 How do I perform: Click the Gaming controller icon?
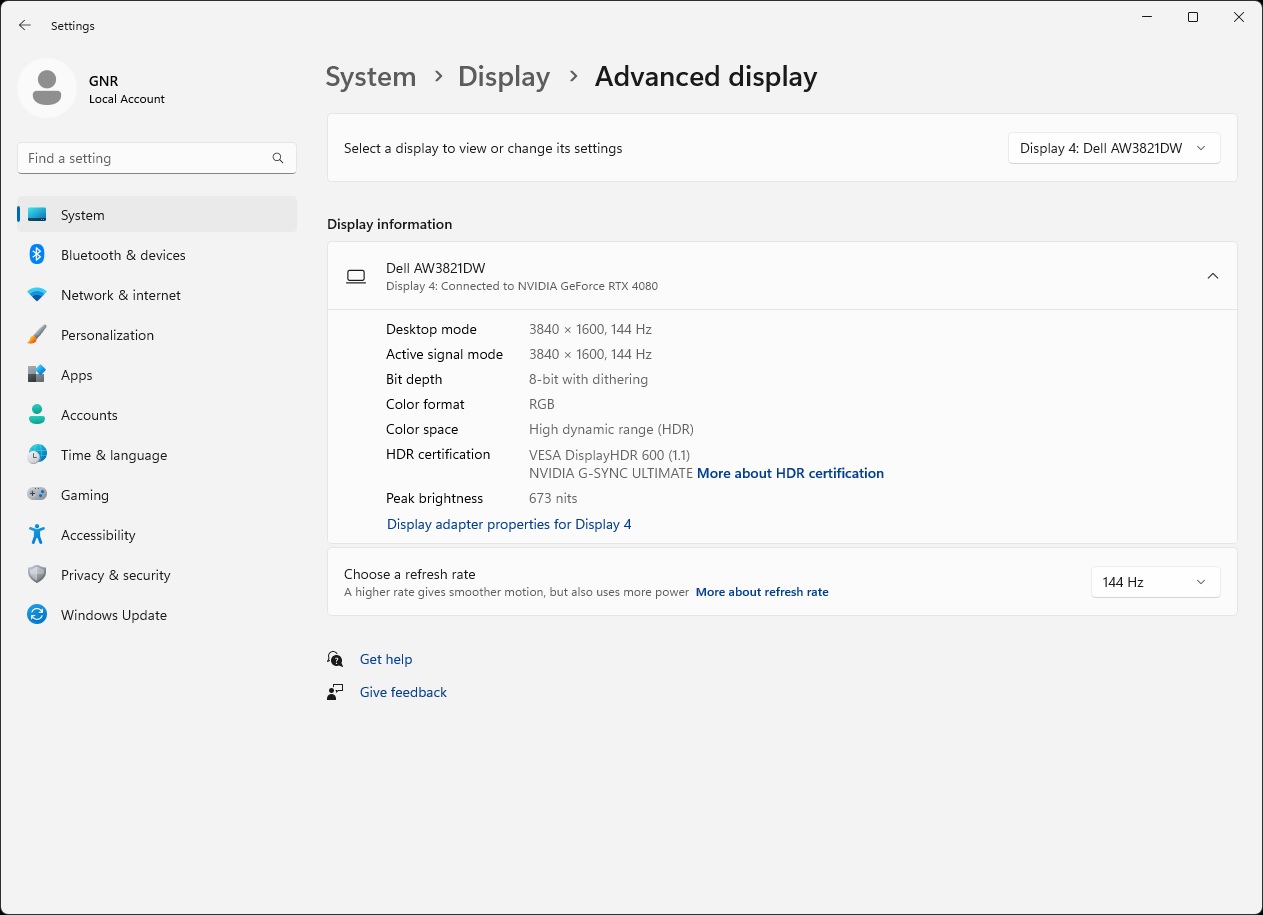[37, 495]
